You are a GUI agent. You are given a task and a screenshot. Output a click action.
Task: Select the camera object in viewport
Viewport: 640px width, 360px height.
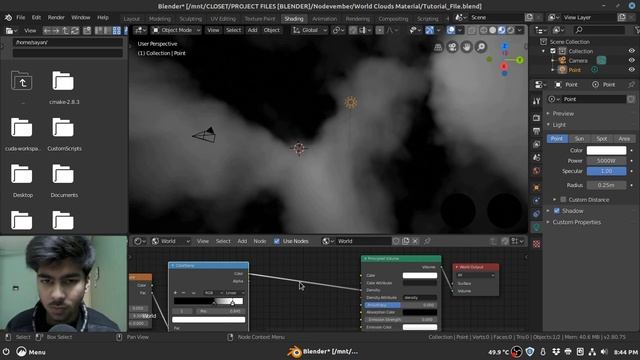click(x=204, y=135)
